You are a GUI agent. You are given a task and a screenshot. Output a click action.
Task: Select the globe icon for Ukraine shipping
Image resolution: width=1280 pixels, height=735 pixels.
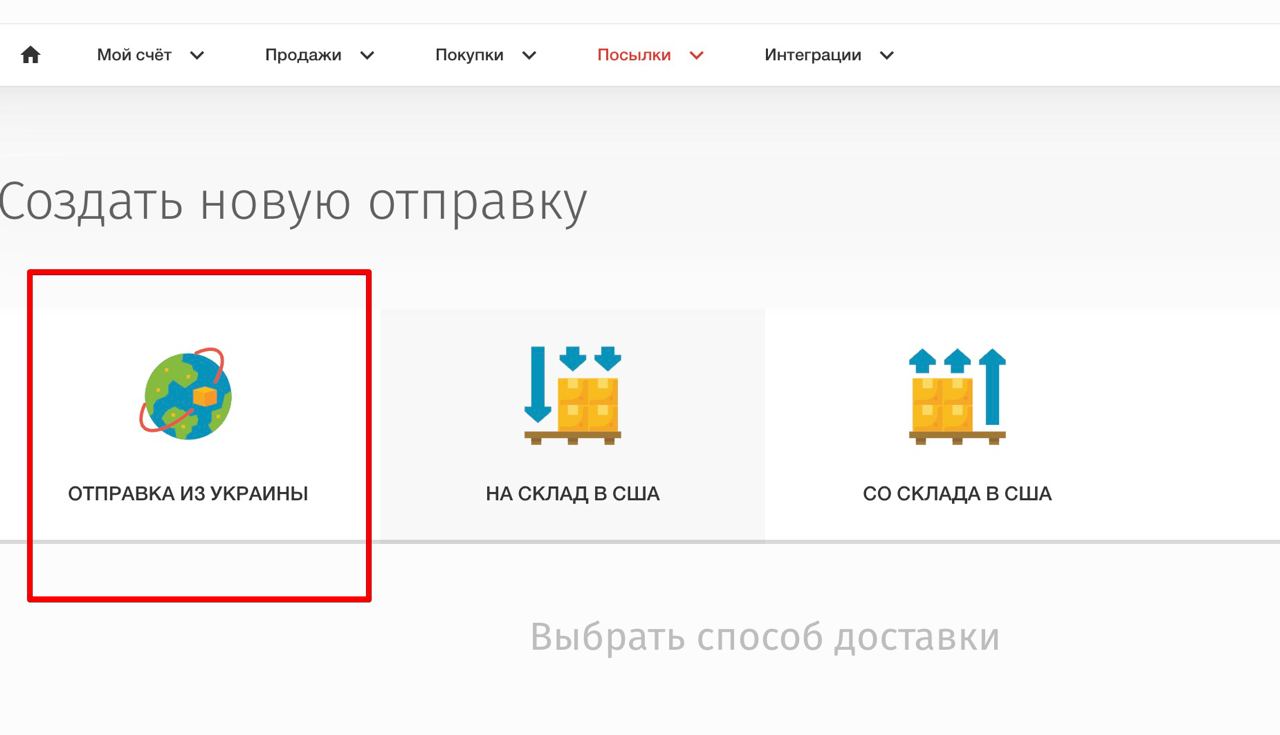[x=190, y=394]
